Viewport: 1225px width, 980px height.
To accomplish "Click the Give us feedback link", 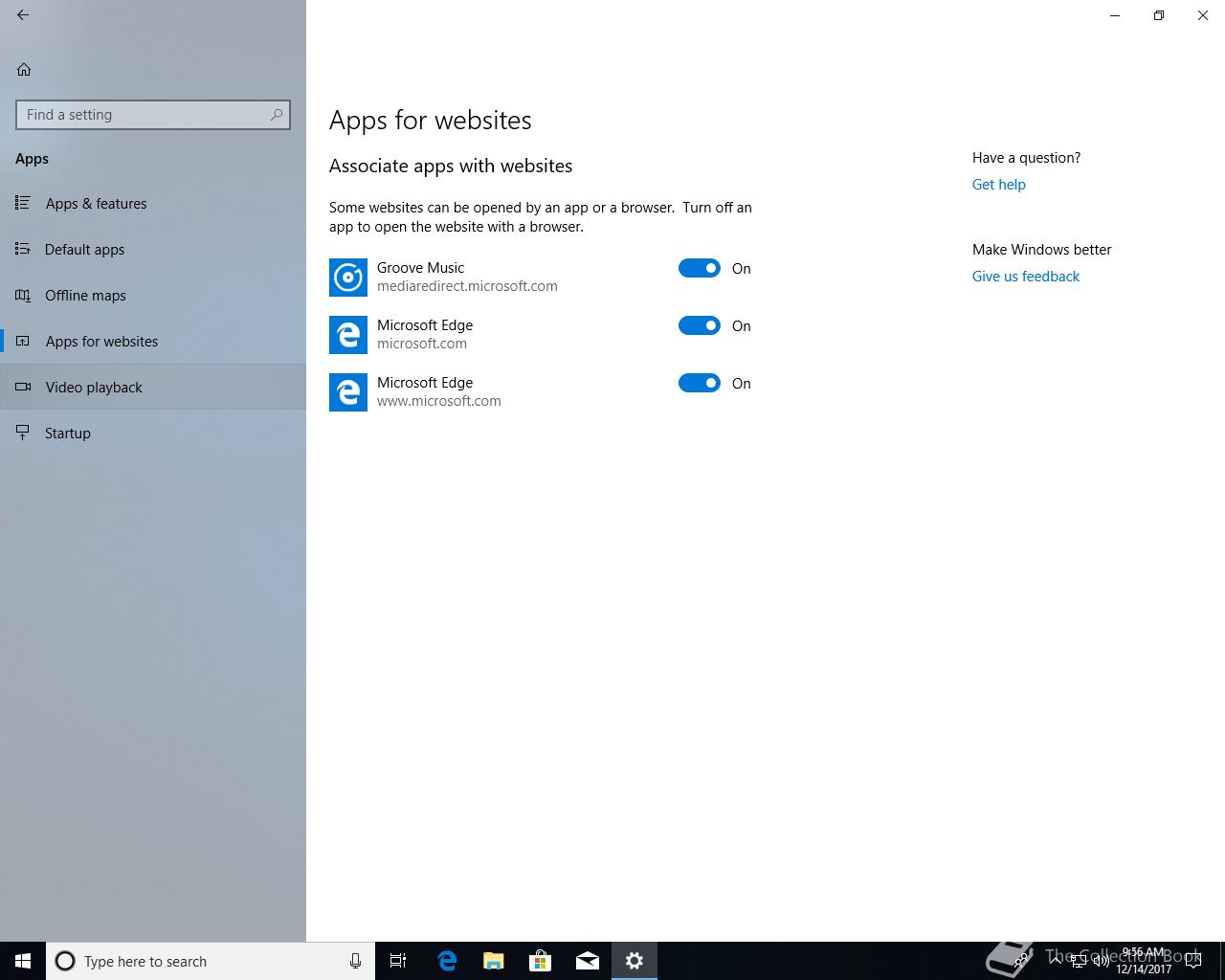I will coord(1025,277).
